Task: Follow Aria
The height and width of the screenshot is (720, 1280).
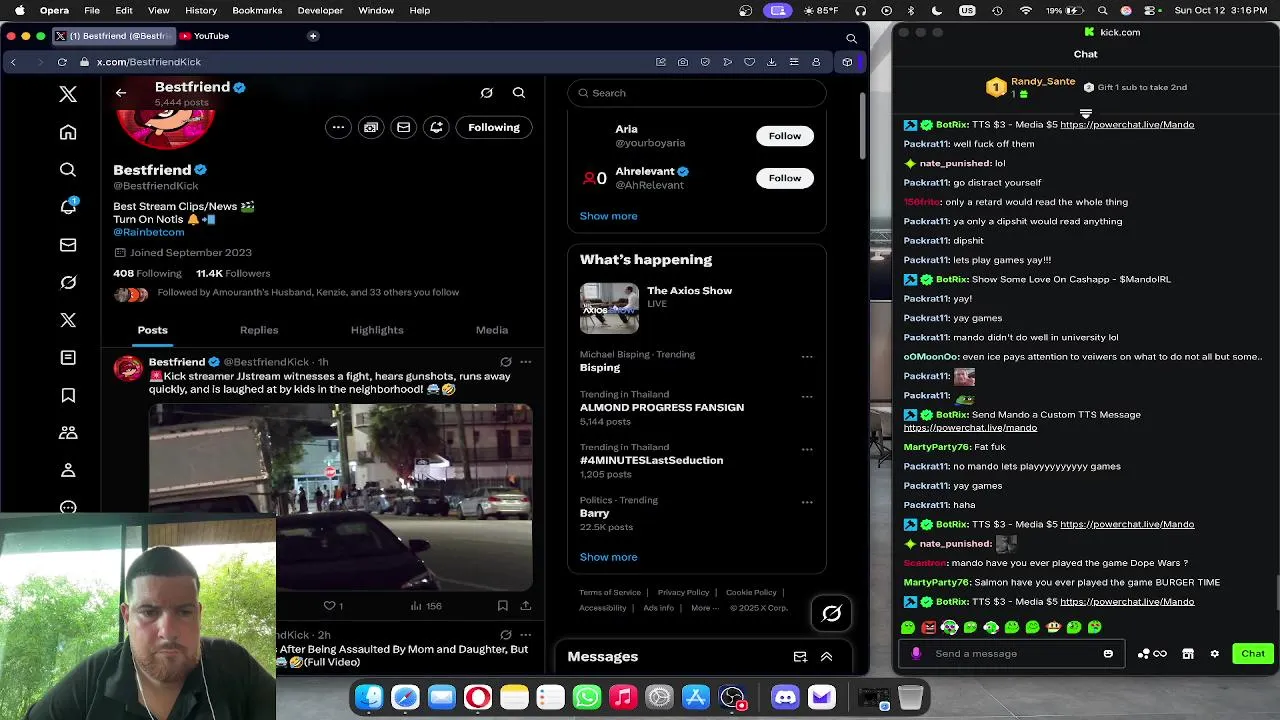Action: coord(785,136)
